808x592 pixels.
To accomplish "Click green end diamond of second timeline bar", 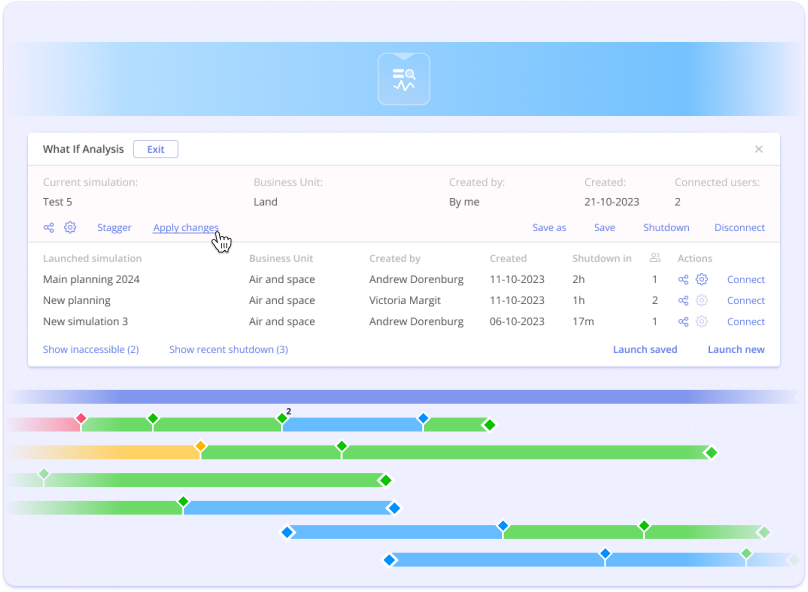I will click(x=711, y=453).
